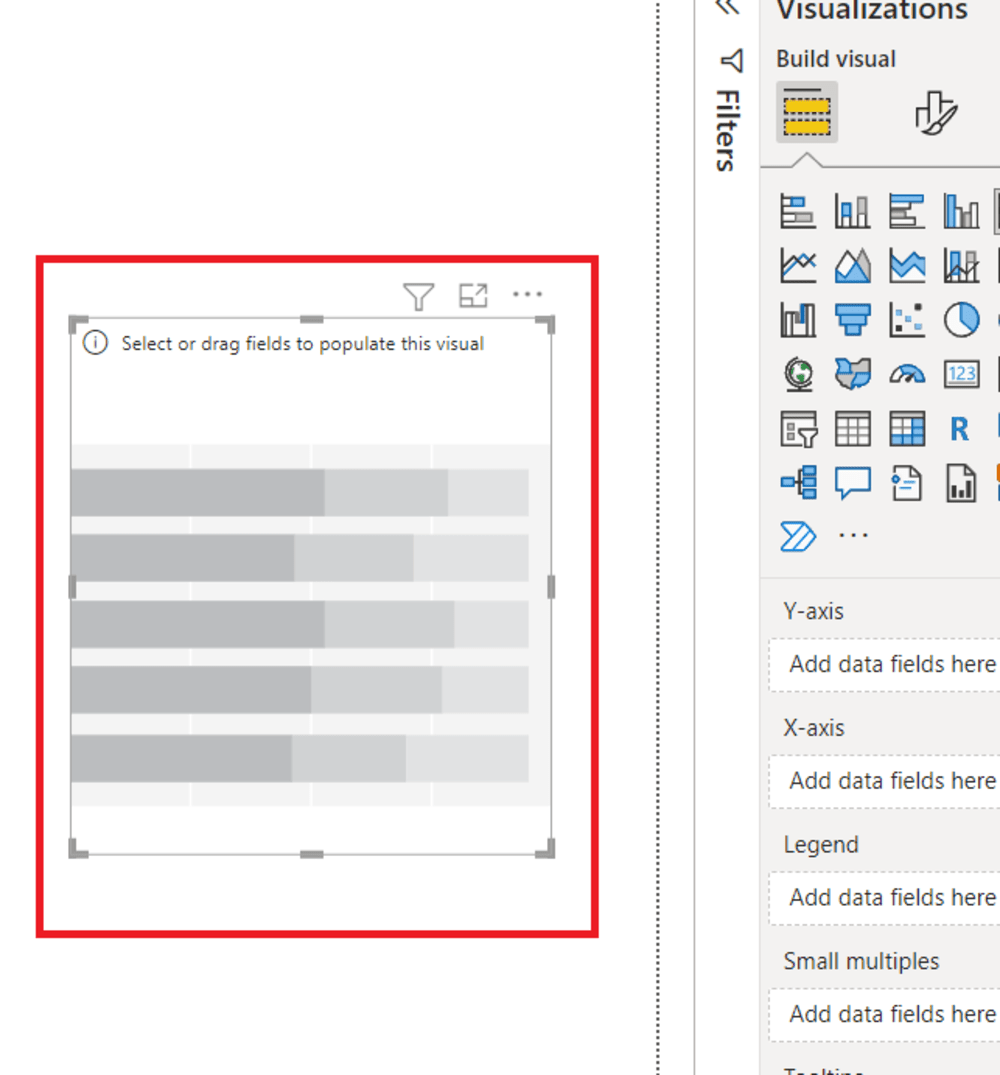Image resolution: width=1000 pixels, height=1075 pixels.
Task: Expand the Filters pane with chevrons
Action: [x=728, y=8]
